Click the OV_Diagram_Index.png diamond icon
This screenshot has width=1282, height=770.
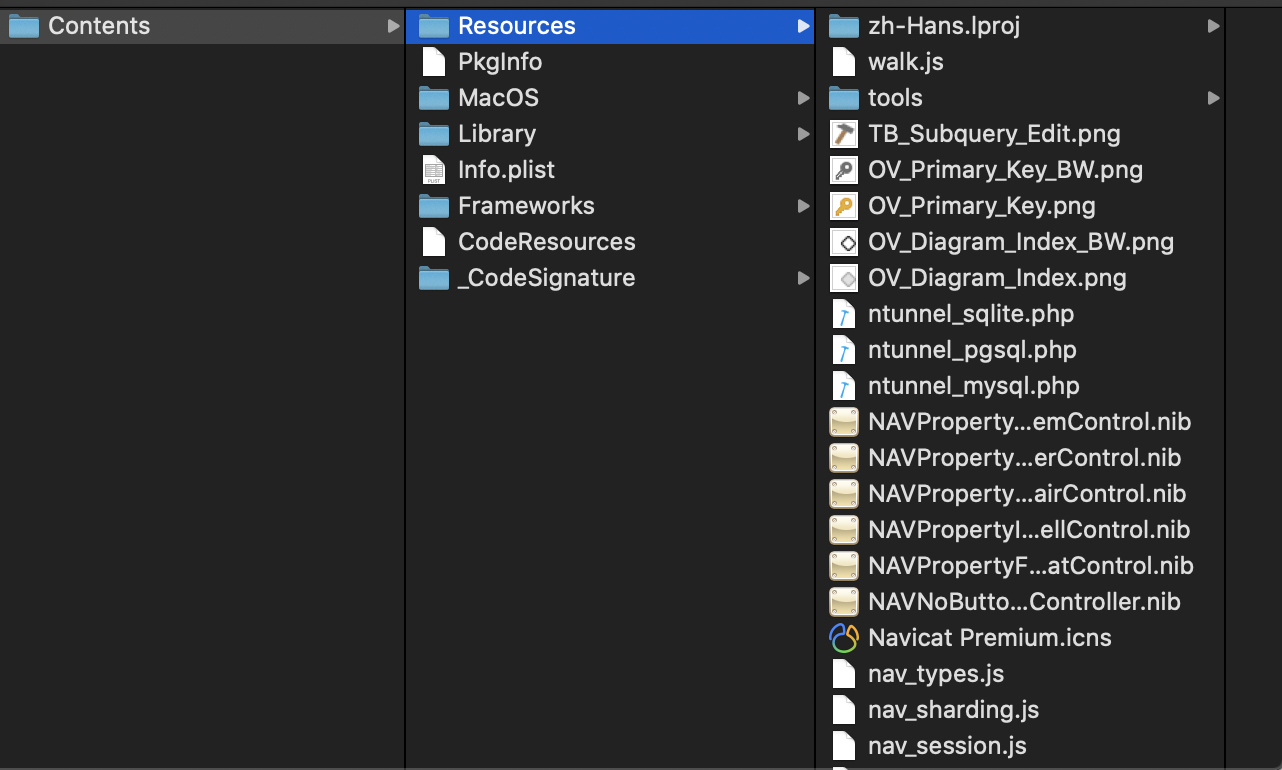point(845,278)
